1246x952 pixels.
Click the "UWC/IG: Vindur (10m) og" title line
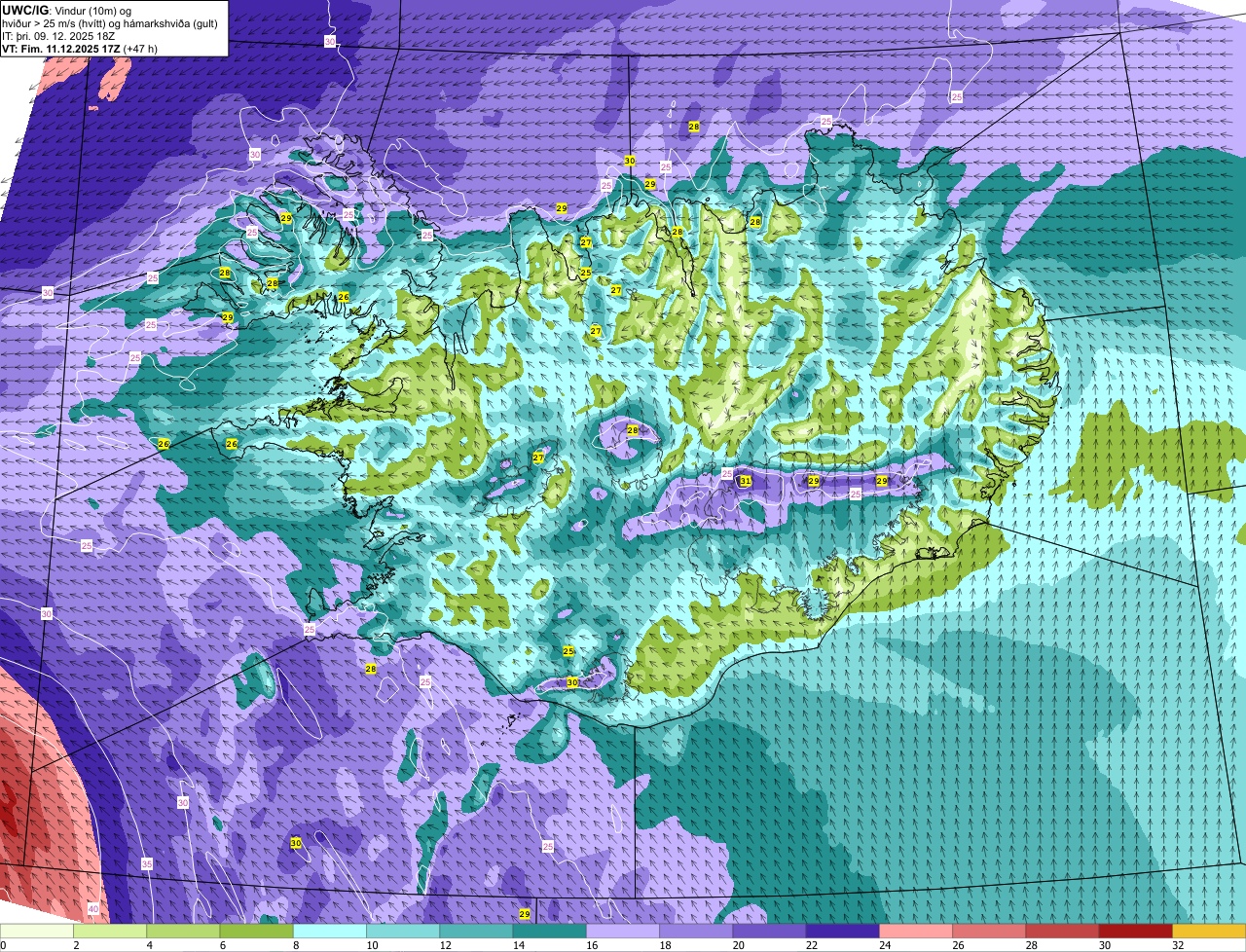coord(66,11)
